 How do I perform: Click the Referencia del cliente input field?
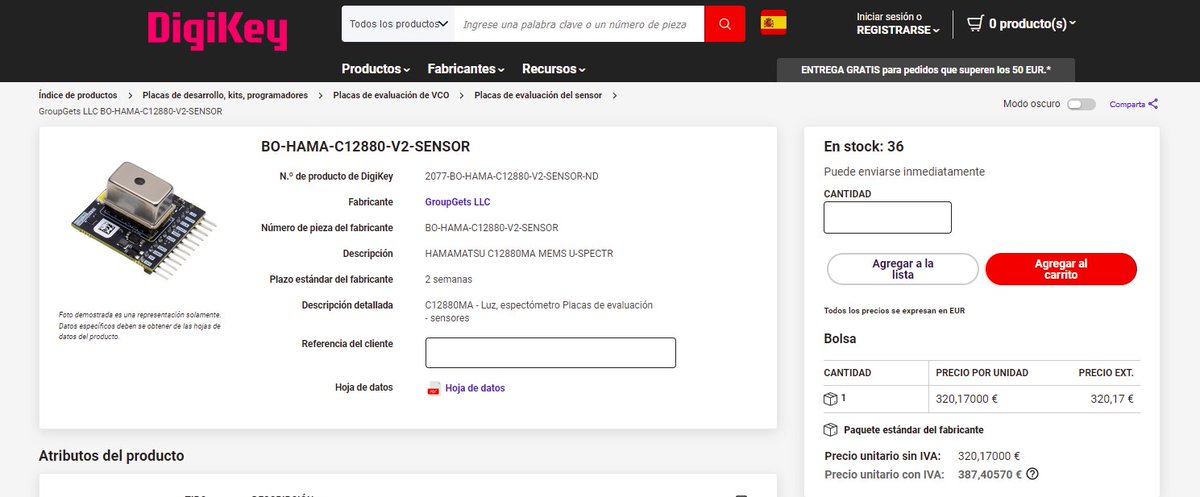(550, 353)
